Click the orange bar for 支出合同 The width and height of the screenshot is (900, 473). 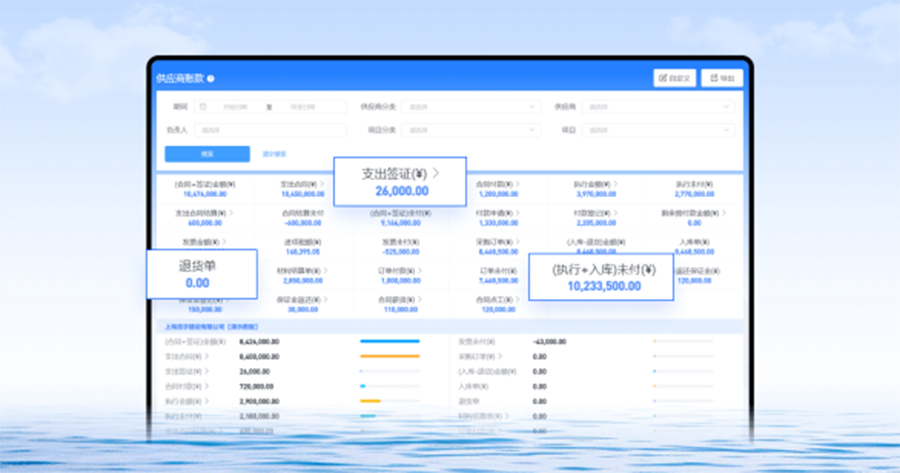389,355
